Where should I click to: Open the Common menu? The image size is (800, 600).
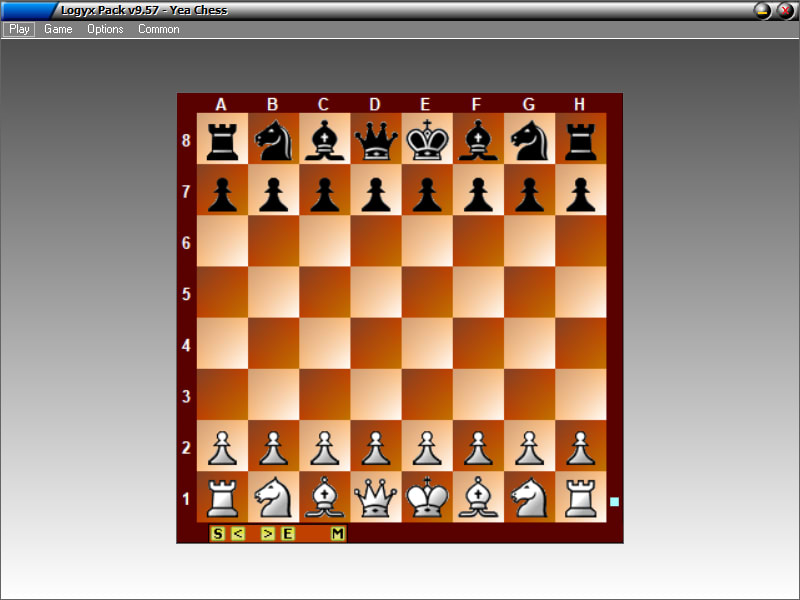pyautogui.click(x=159, y=29)
